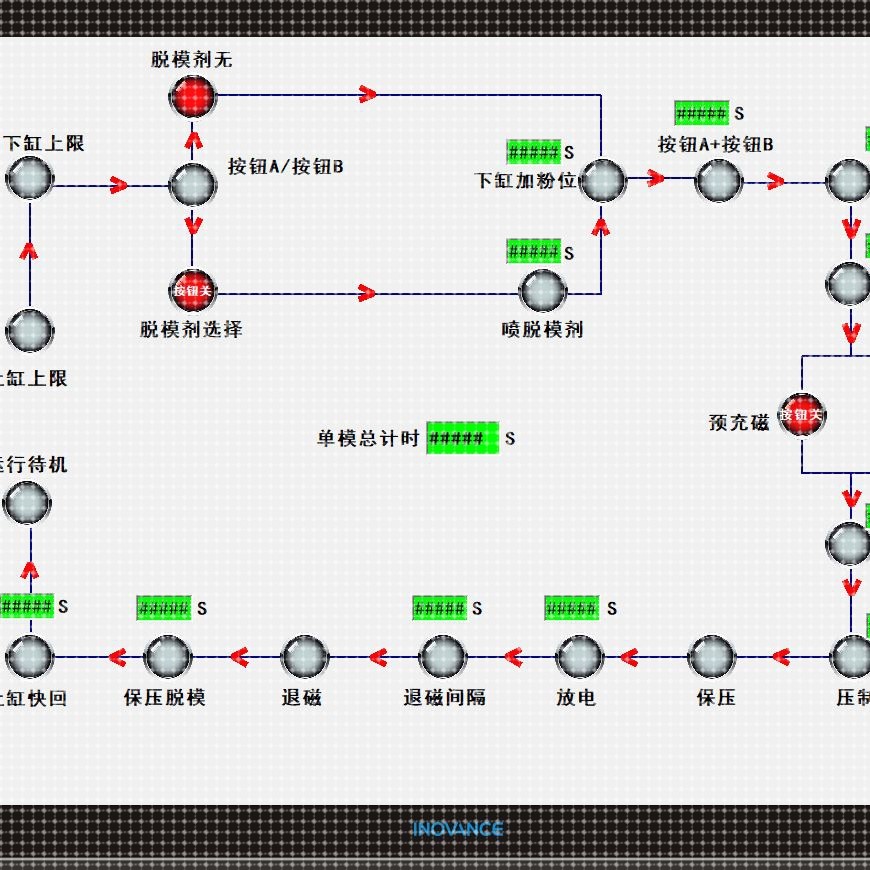The width and height of the screenshot is (870, 870).
Task: Click the 下缸上限 text label
Action: click(x=44, y=143)
